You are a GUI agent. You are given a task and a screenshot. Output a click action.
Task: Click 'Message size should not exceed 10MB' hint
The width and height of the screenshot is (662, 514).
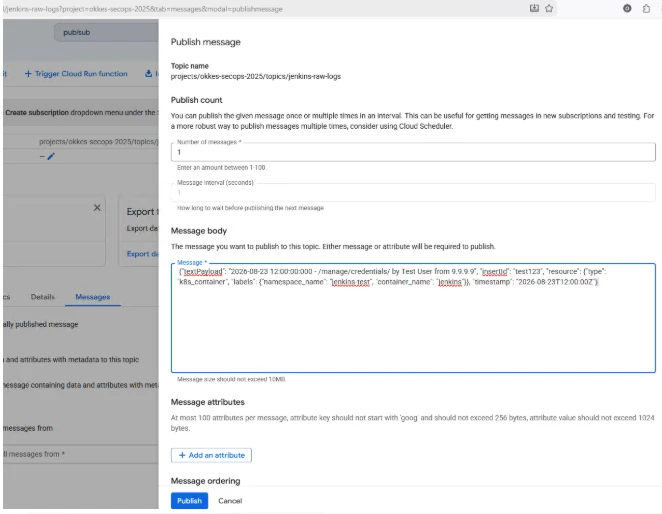pos(231,379)
